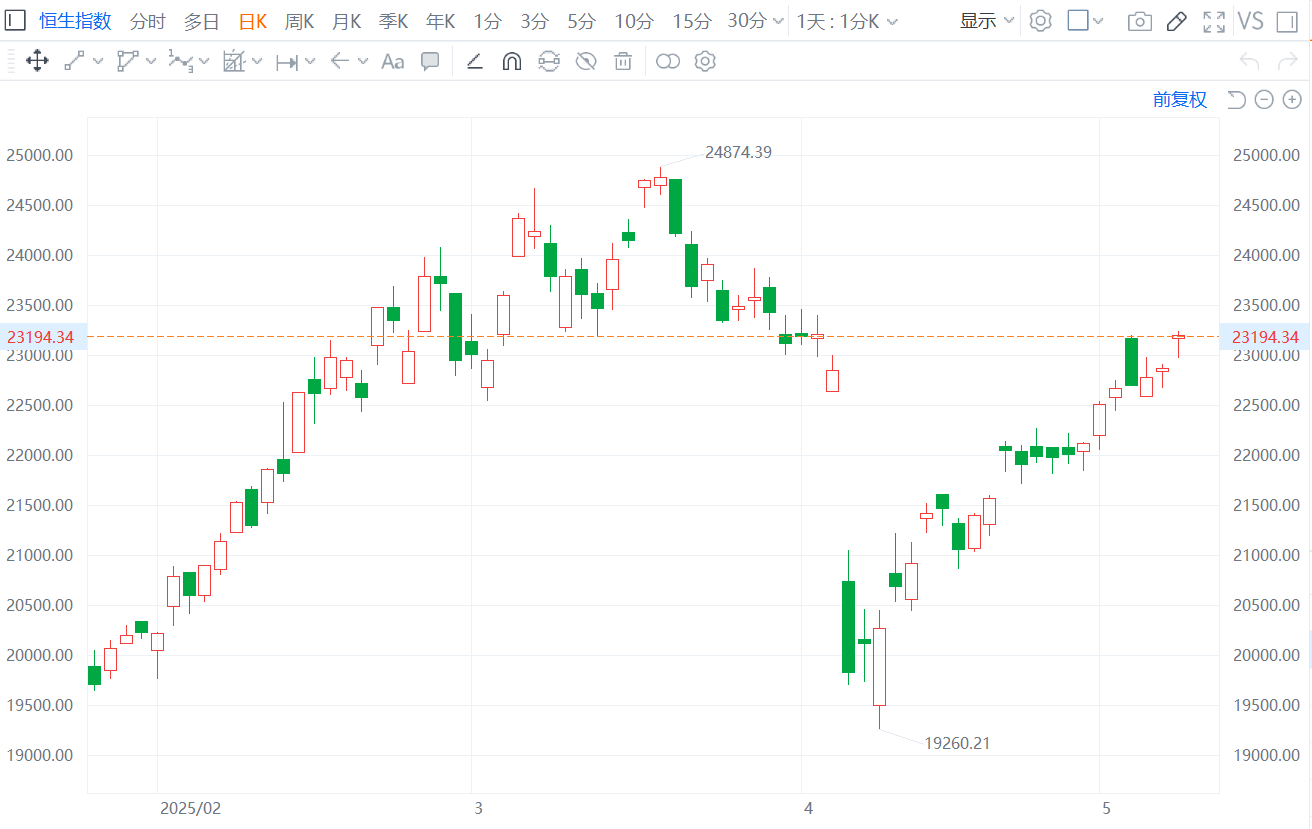The height and width of the screenshot is (829, 1312).
Task: Expand the pattern tool dropdown arrow
Action: click(x=257, y=62)
